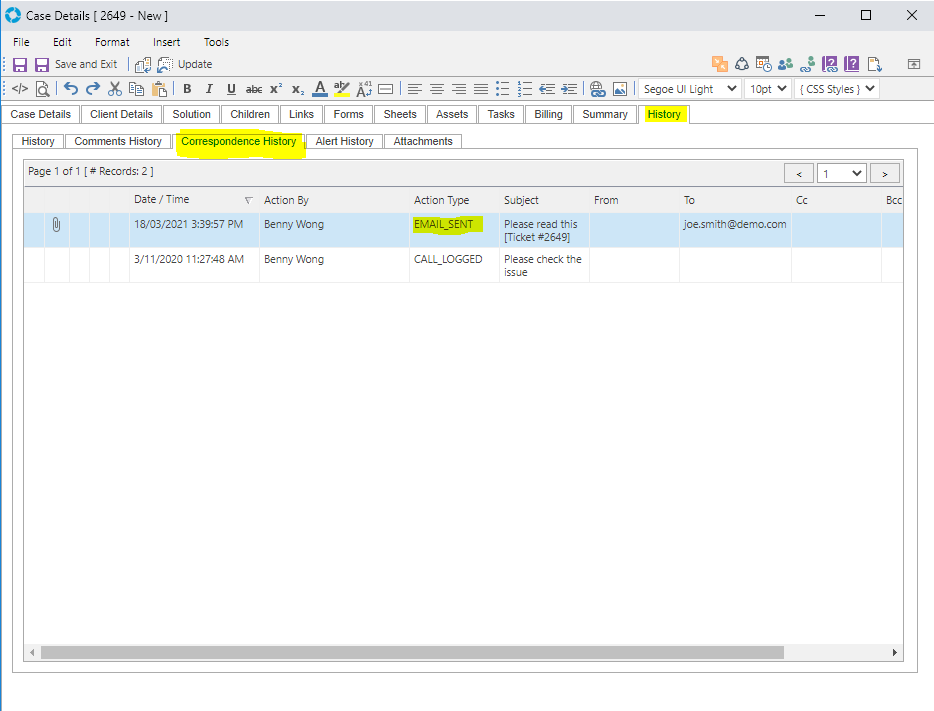Click the two-people group icon
The image size is (934, 711).
click(786, 64)
